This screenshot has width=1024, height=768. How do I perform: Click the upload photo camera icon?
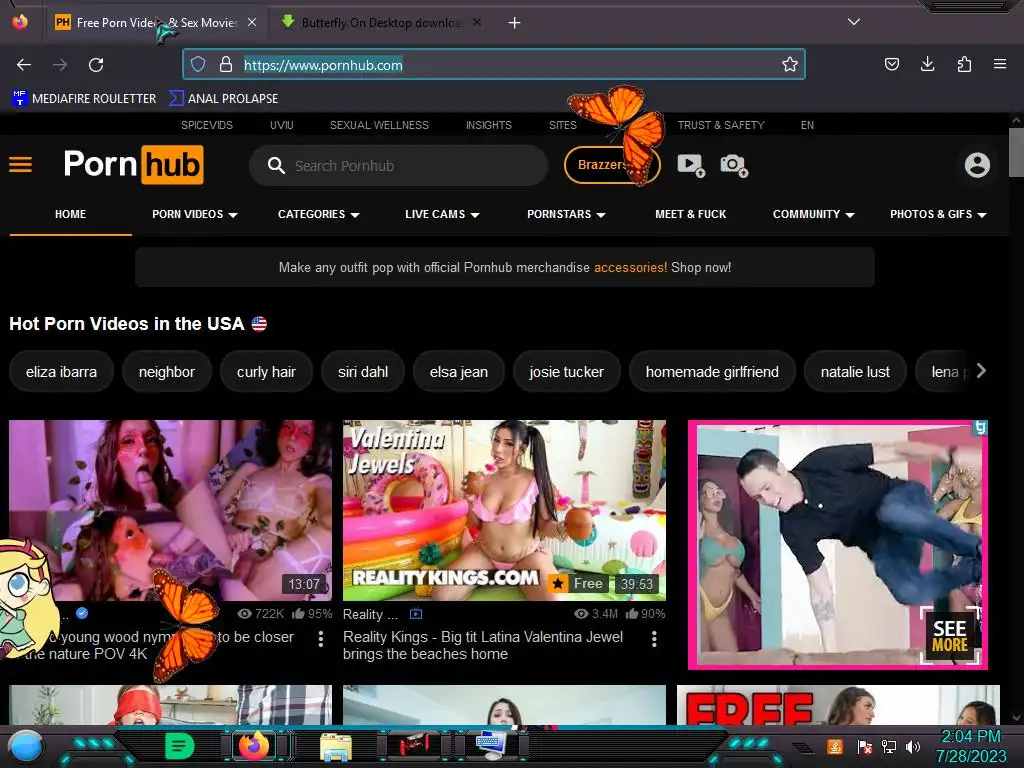click(x=734, y=165)
